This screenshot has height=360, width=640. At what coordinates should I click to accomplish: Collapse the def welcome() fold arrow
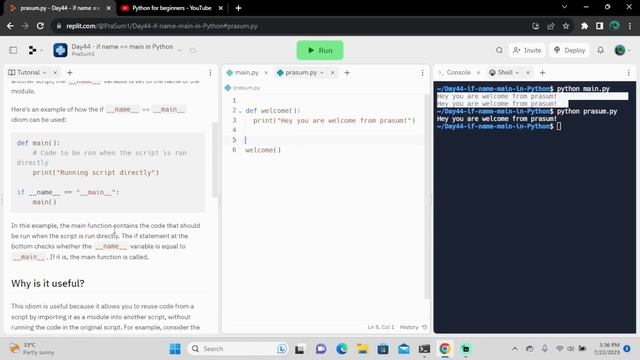(x=240, y=111)
